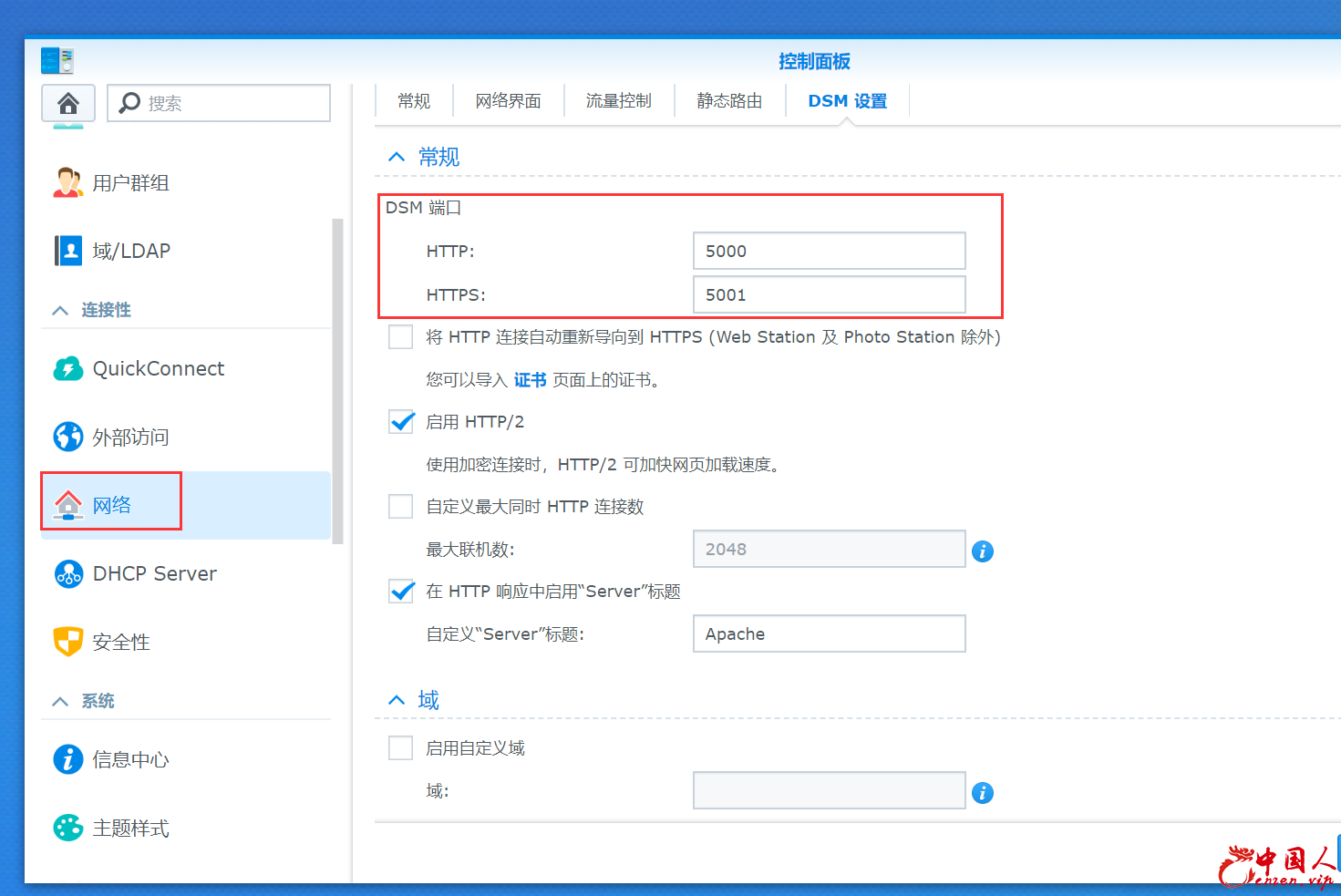Collapse the 常规 section
Viewport: 1341px width, 896px height.
(397, 157)
